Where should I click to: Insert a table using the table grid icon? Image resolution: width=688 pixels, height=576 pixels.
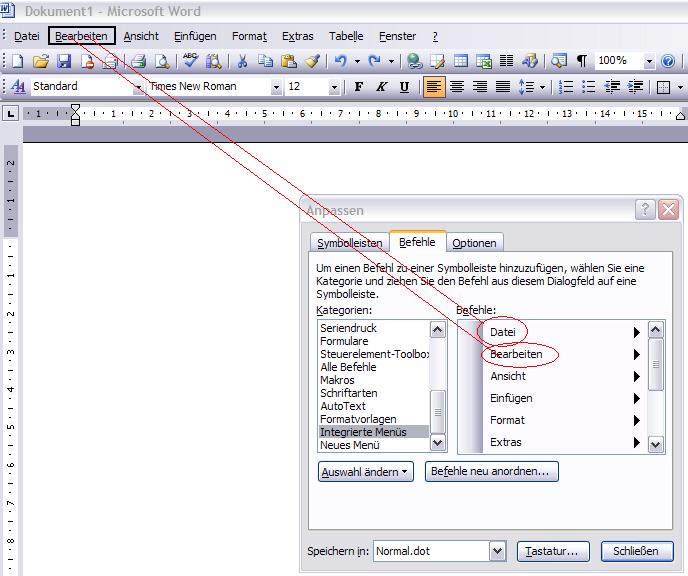(x=460, y=61)
